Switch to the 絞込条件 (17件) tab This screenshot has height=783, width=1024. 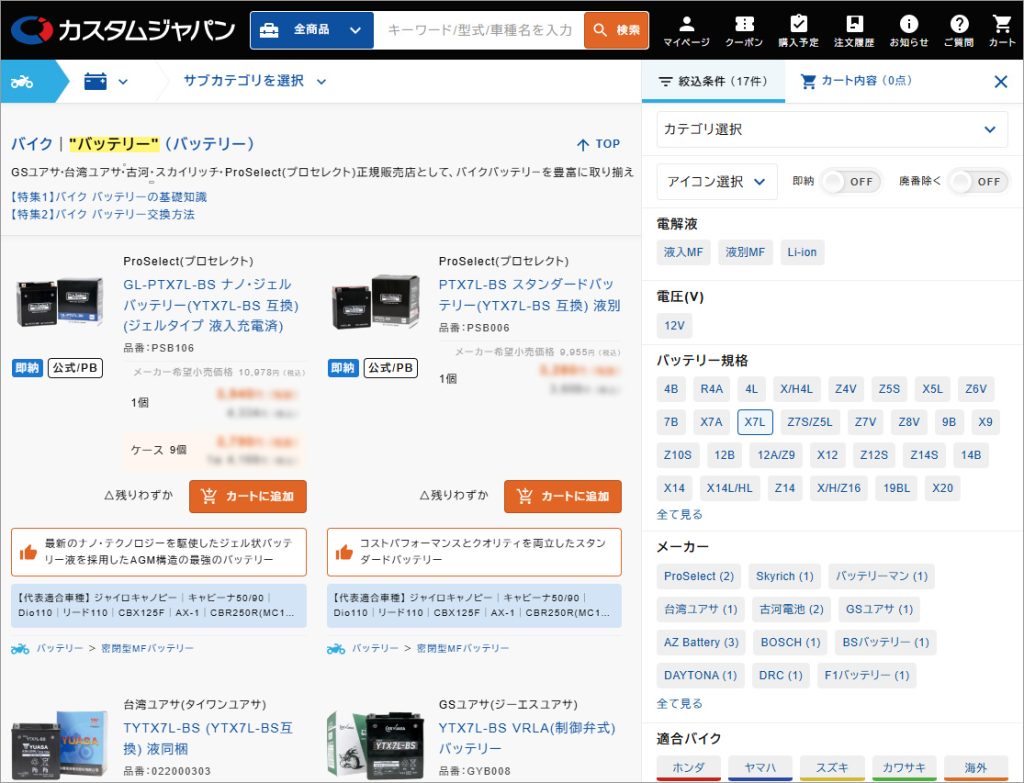(713, 82)
